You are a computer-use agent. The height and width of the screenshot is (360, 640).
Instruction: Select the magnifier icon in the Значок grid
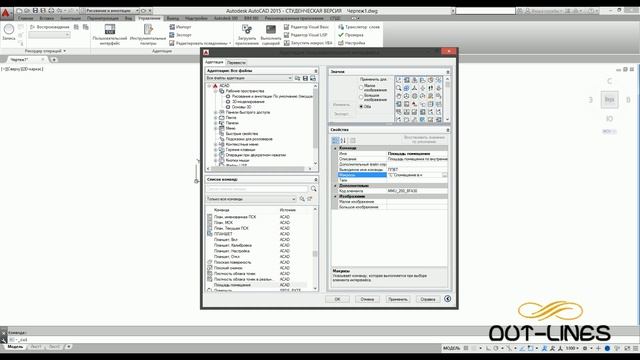[399, 88]
